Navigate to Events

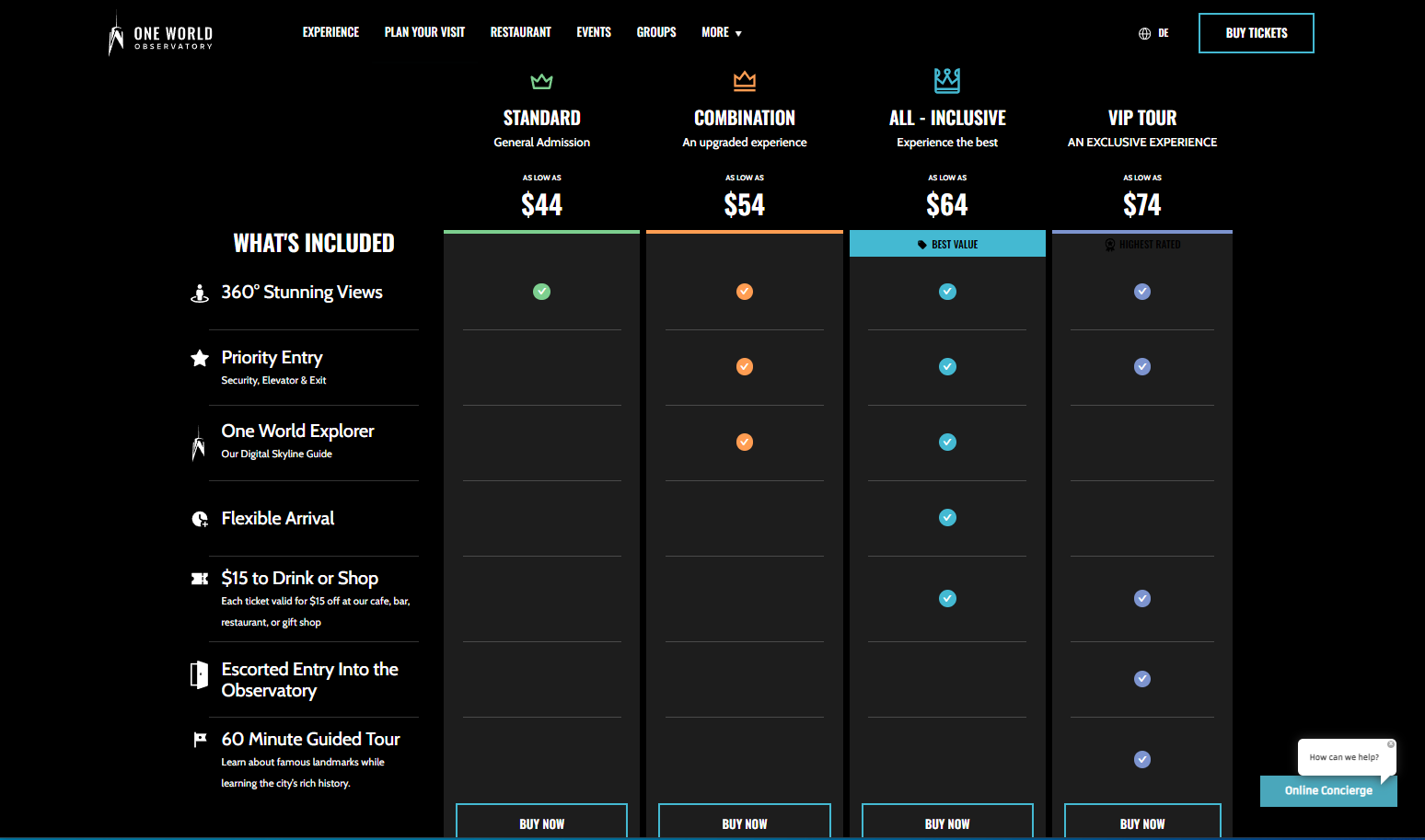[594, 32]
